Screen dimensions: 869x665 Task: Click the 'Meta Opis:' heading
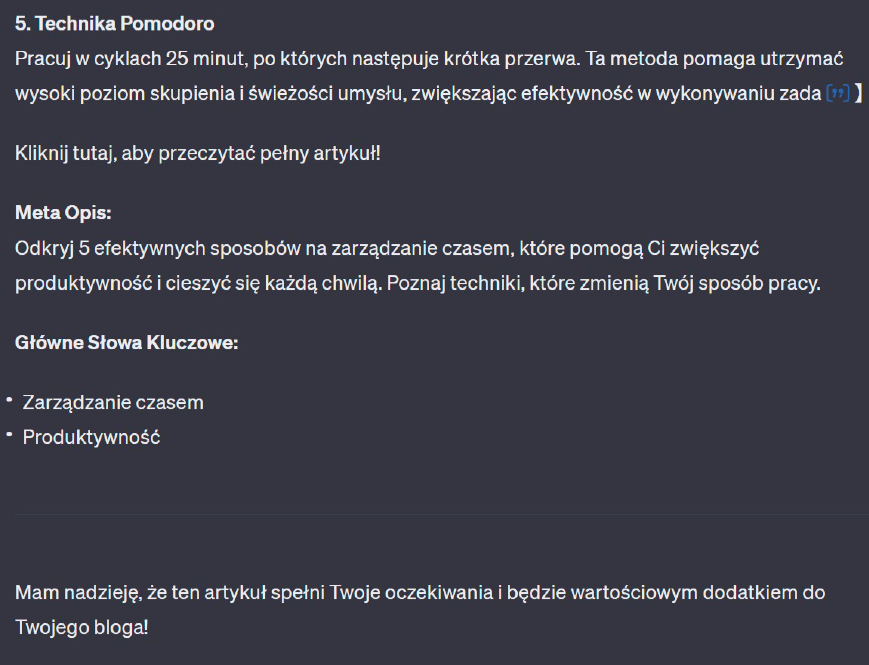tap(62, 212)
